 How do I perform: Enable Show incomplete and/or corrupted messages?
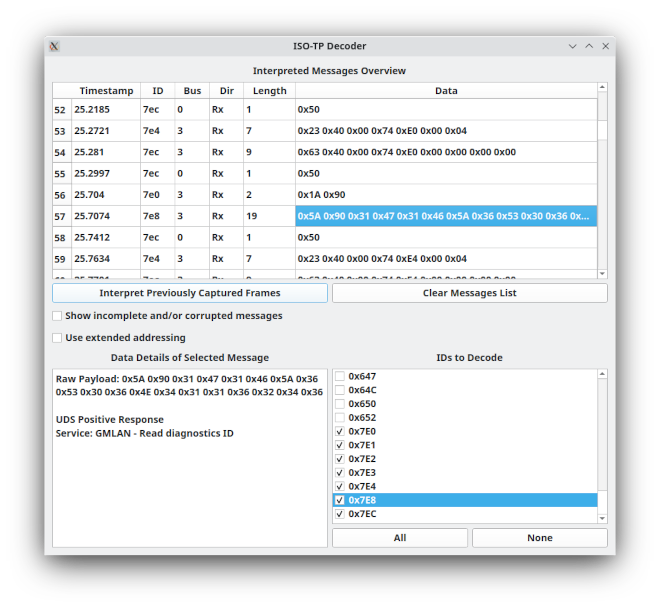click(57, 316)
